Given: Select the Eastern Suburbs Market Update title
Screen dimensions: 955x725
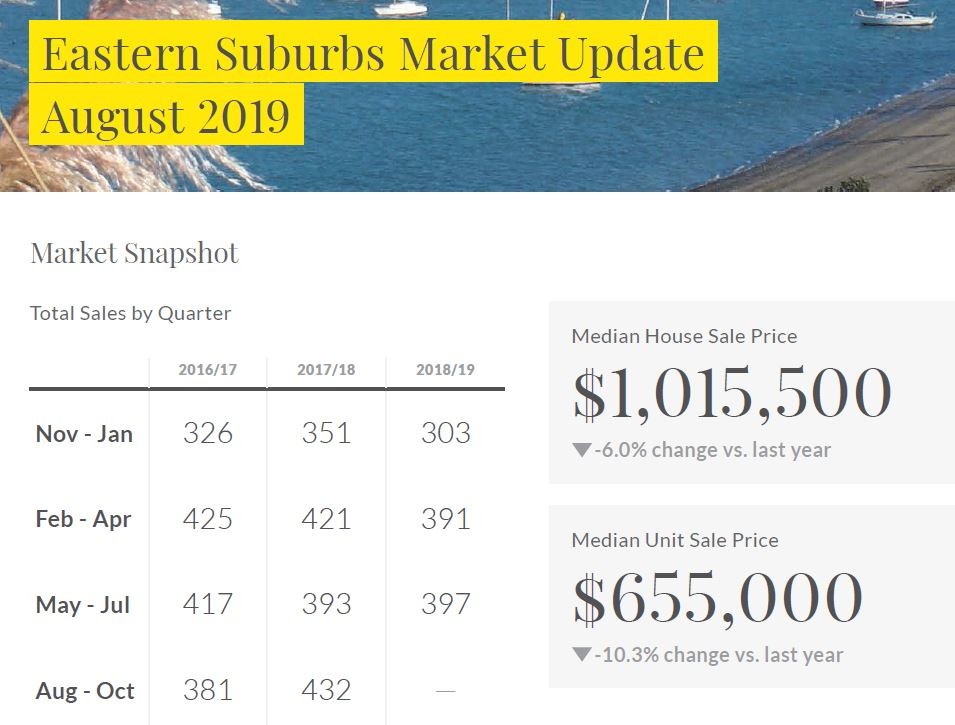Looking at the screenshot, I should [x=373, y=53].
